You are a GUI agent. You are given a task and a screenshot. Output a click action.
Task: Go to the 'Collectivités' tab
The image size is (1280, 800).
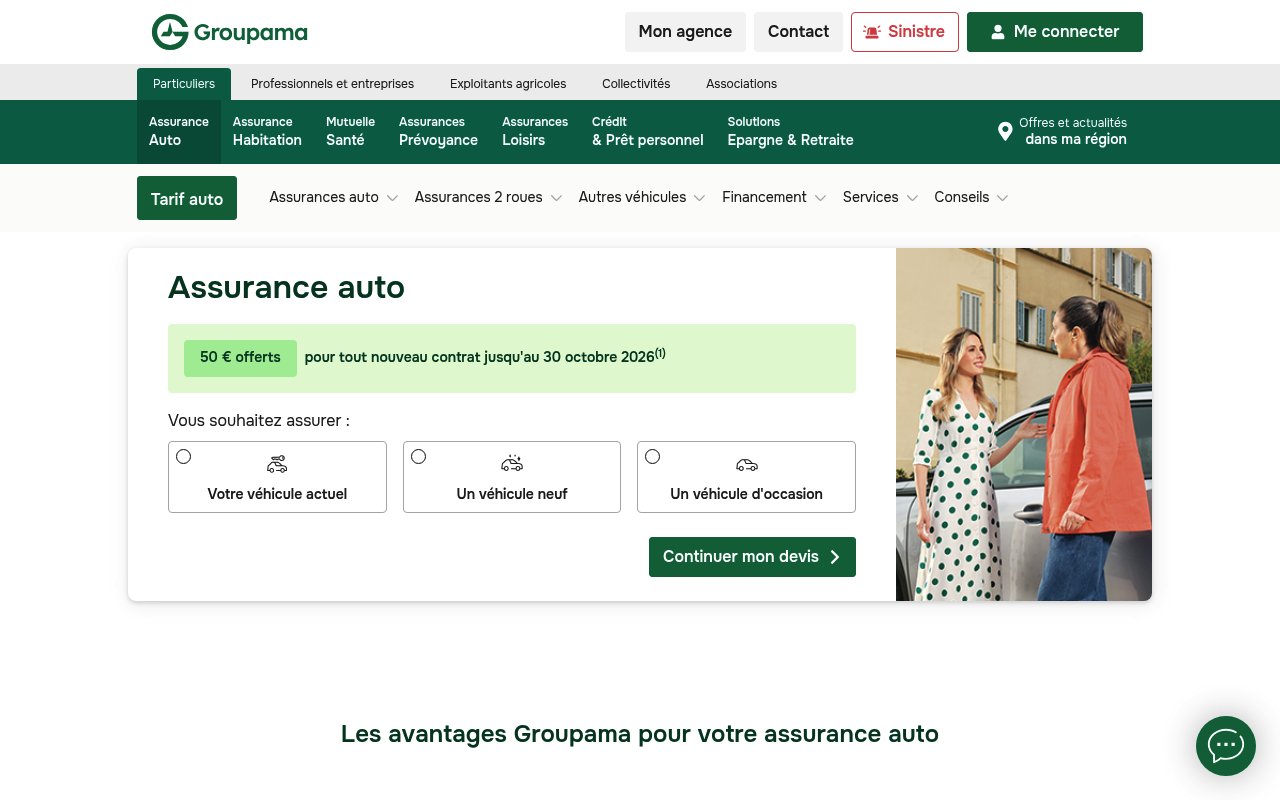[x=636, y=84]
